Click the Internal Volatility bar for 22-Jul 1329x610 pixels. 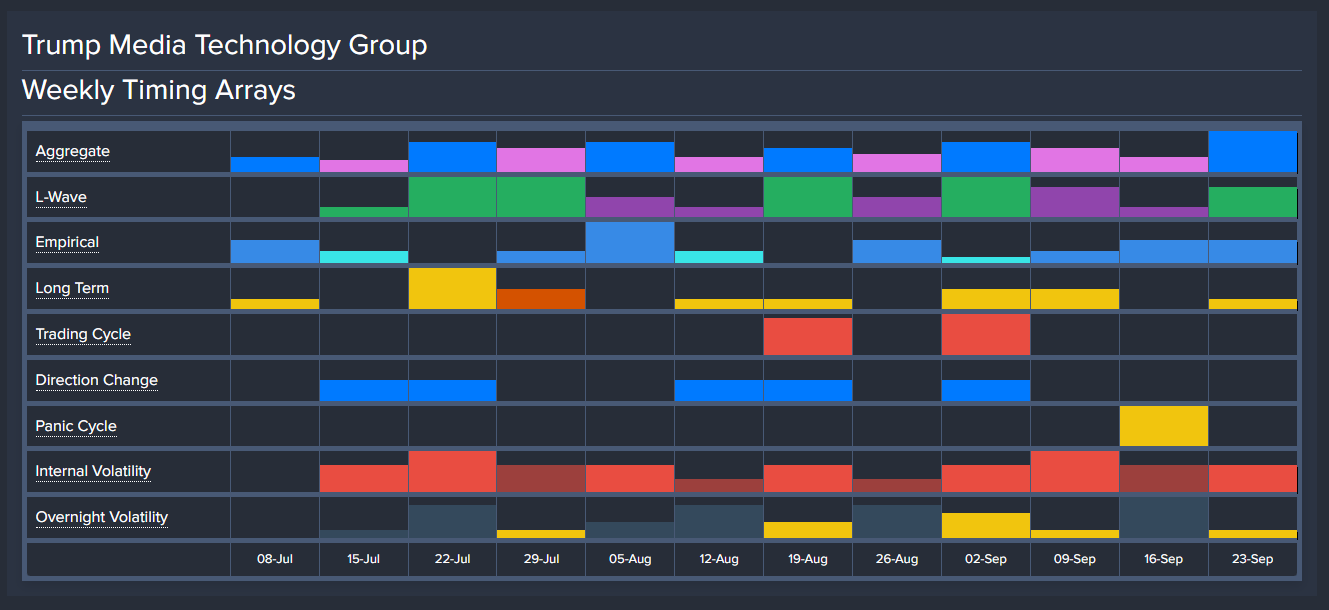[453, 472]
